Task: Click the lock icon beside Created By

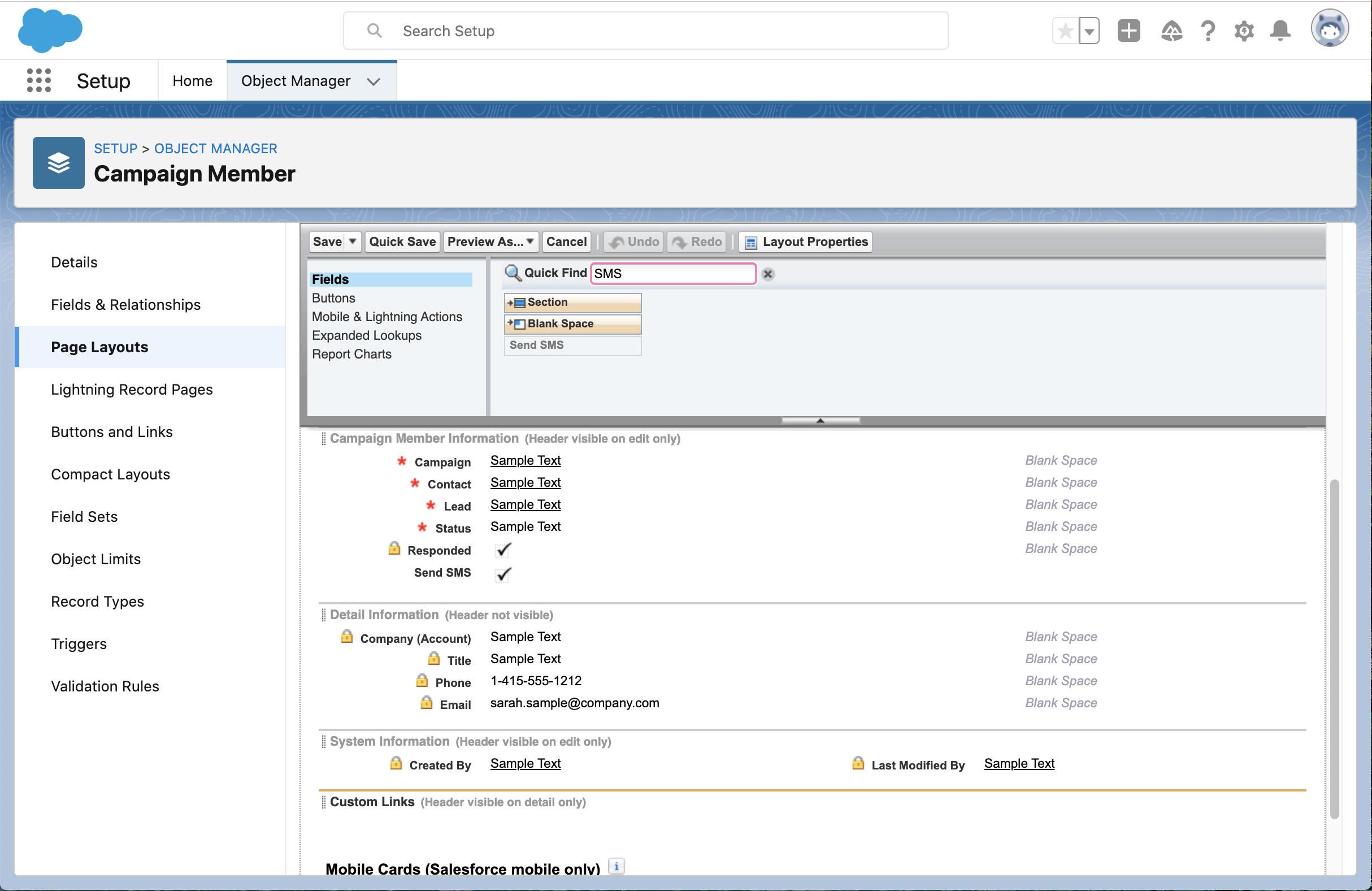Action: (x=396, y=763)
